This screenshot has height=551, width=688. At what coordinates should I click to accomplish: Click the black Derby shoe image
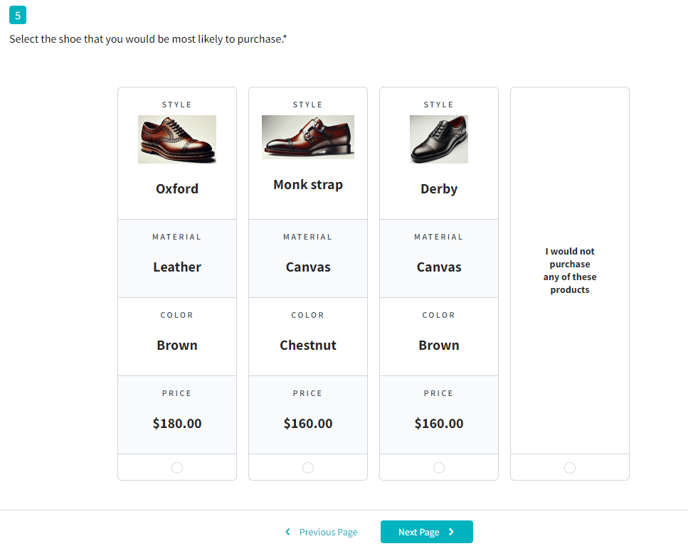point(439,139)
